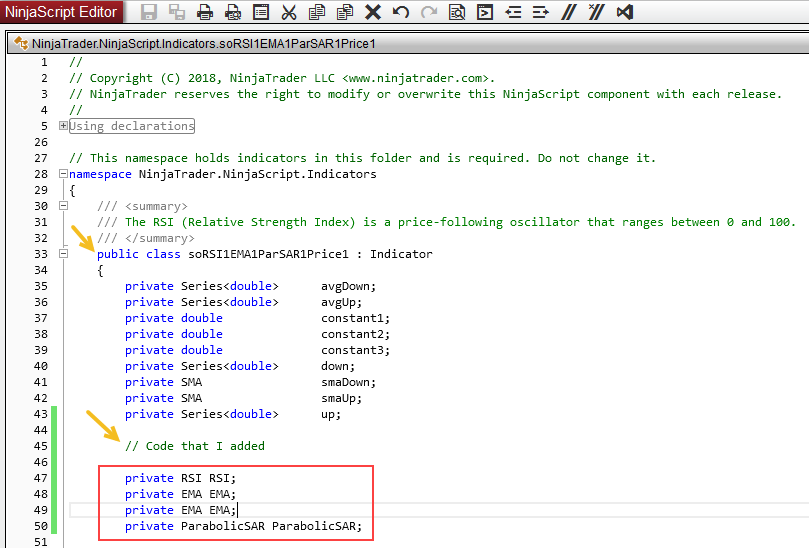Open Print Preview from toolbar
The width and height of the screenshot is (809, 548).
233,12
